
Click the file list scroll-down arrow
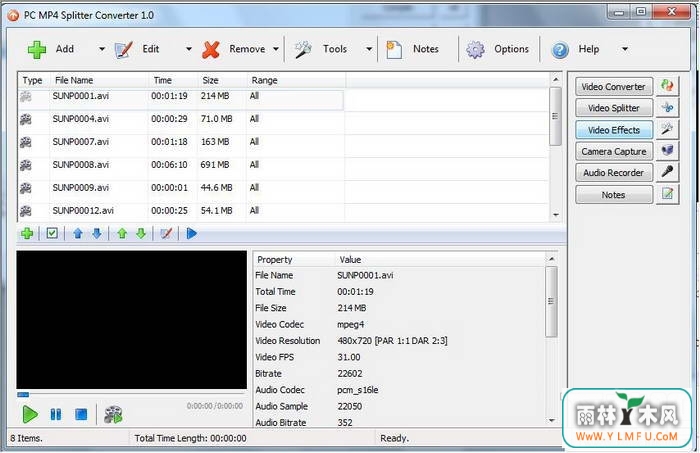(x=555, y=215)
